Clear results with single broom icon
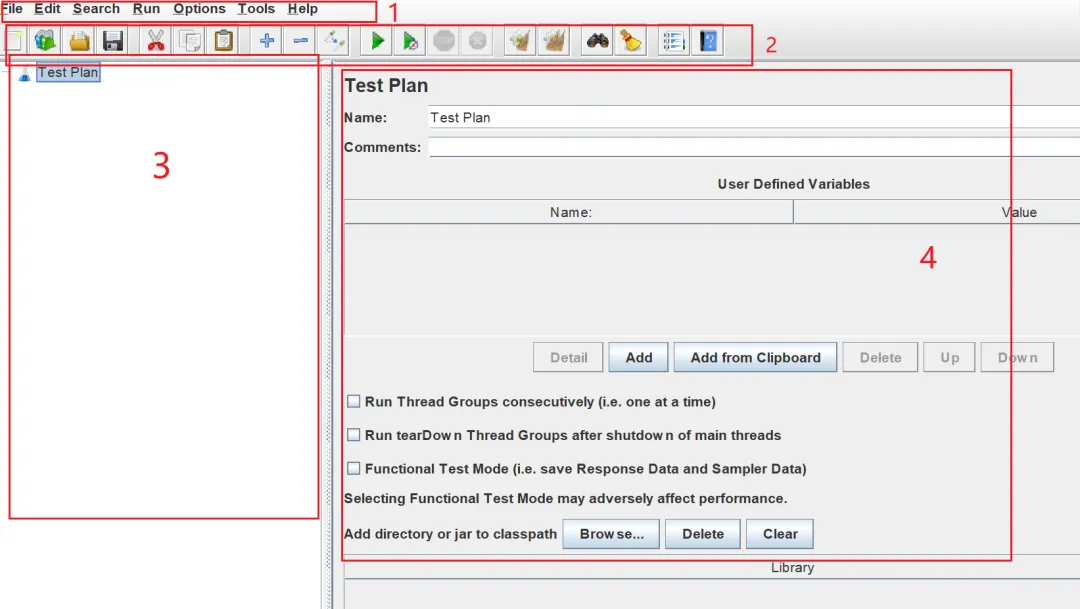The height and width of the screenshot is (609, 1080). tap(520, 41)
